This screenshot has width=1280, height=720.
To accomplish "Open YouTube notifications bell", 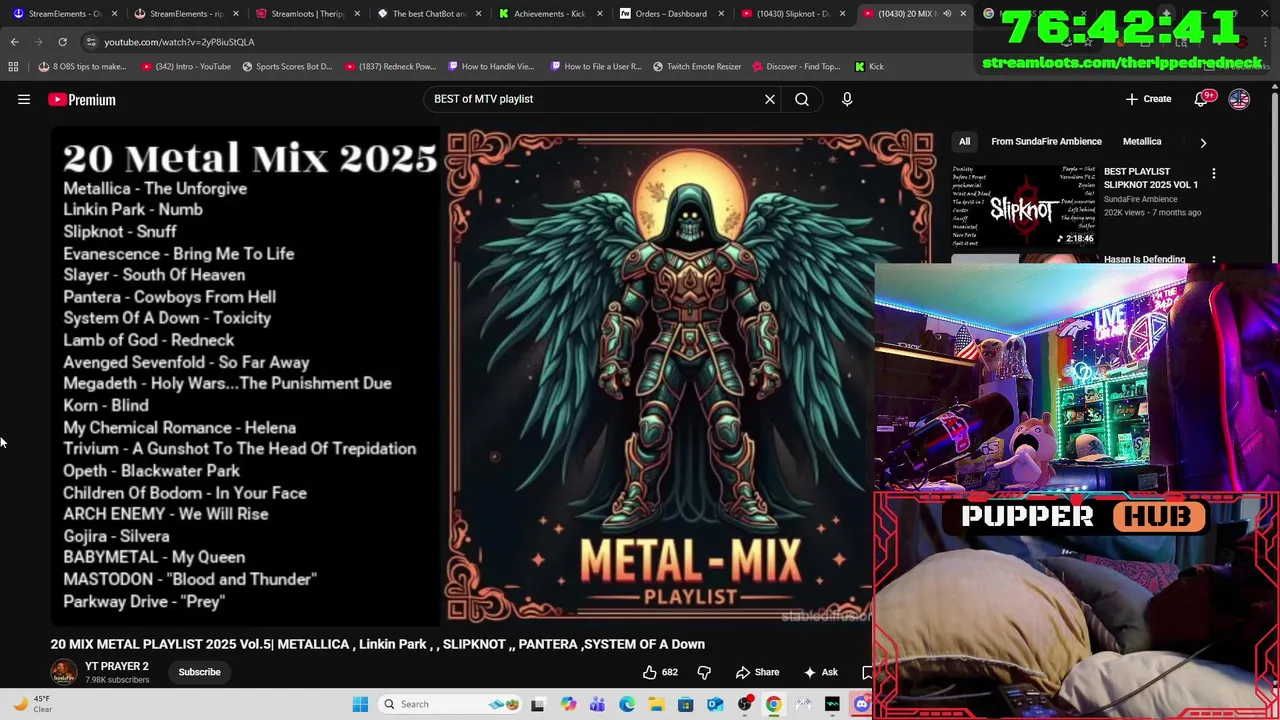I will coord(1201,99).
